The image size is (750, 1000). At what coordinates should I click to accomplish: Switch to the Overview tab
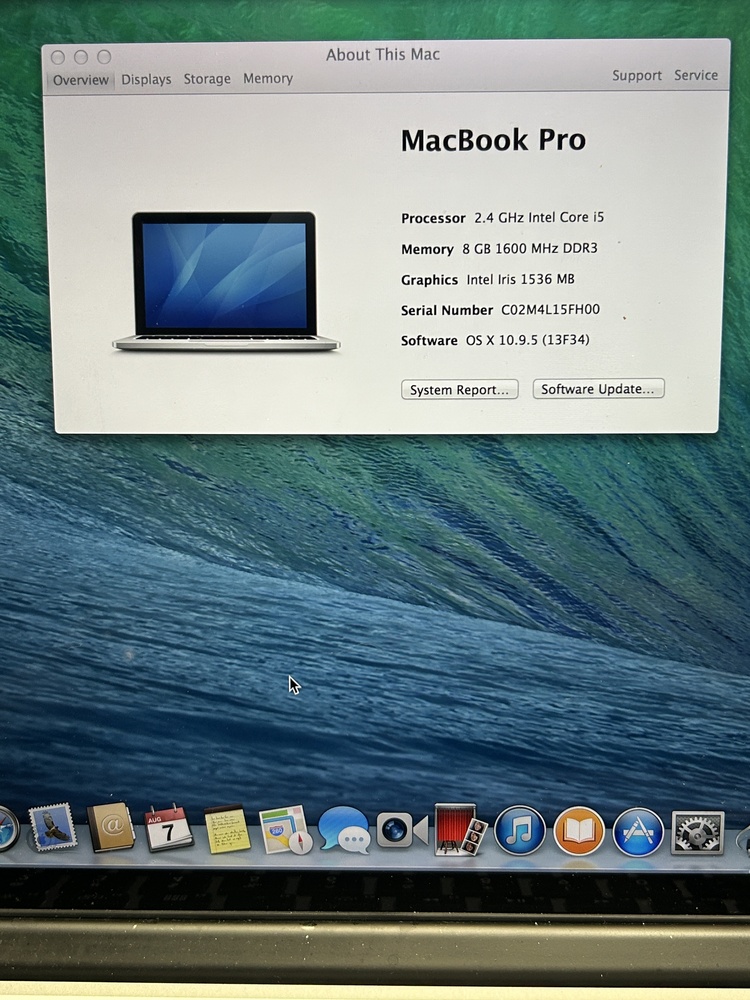(x=80, y=80)
